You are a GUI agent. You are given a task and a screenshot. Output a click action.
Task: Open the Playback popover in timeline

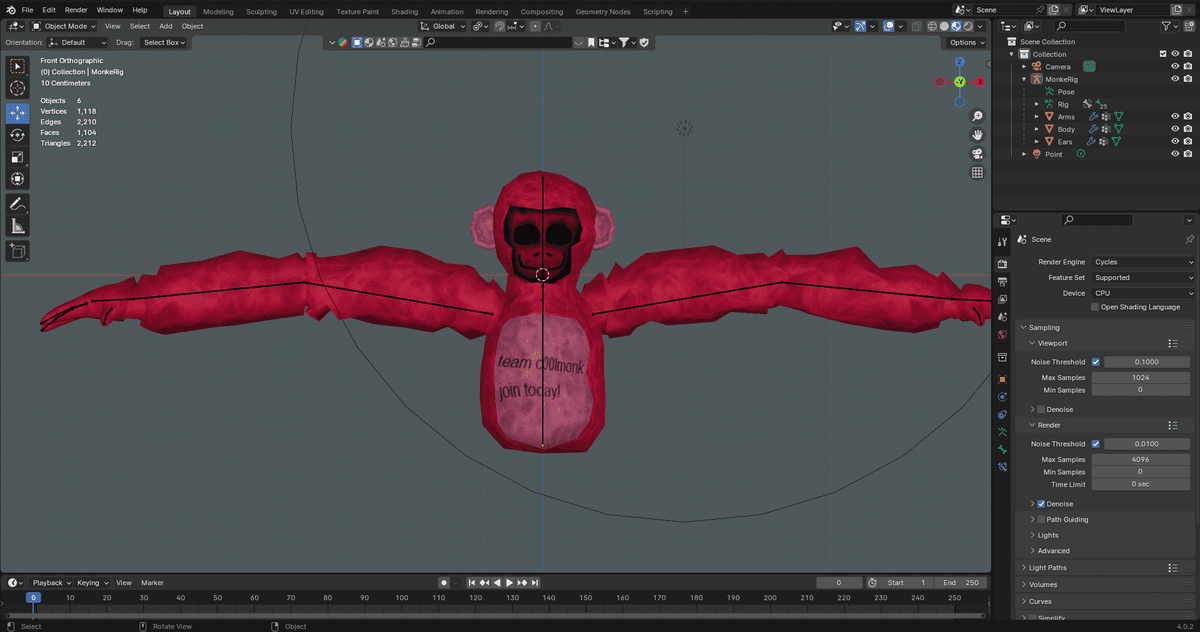pos(50,582)
